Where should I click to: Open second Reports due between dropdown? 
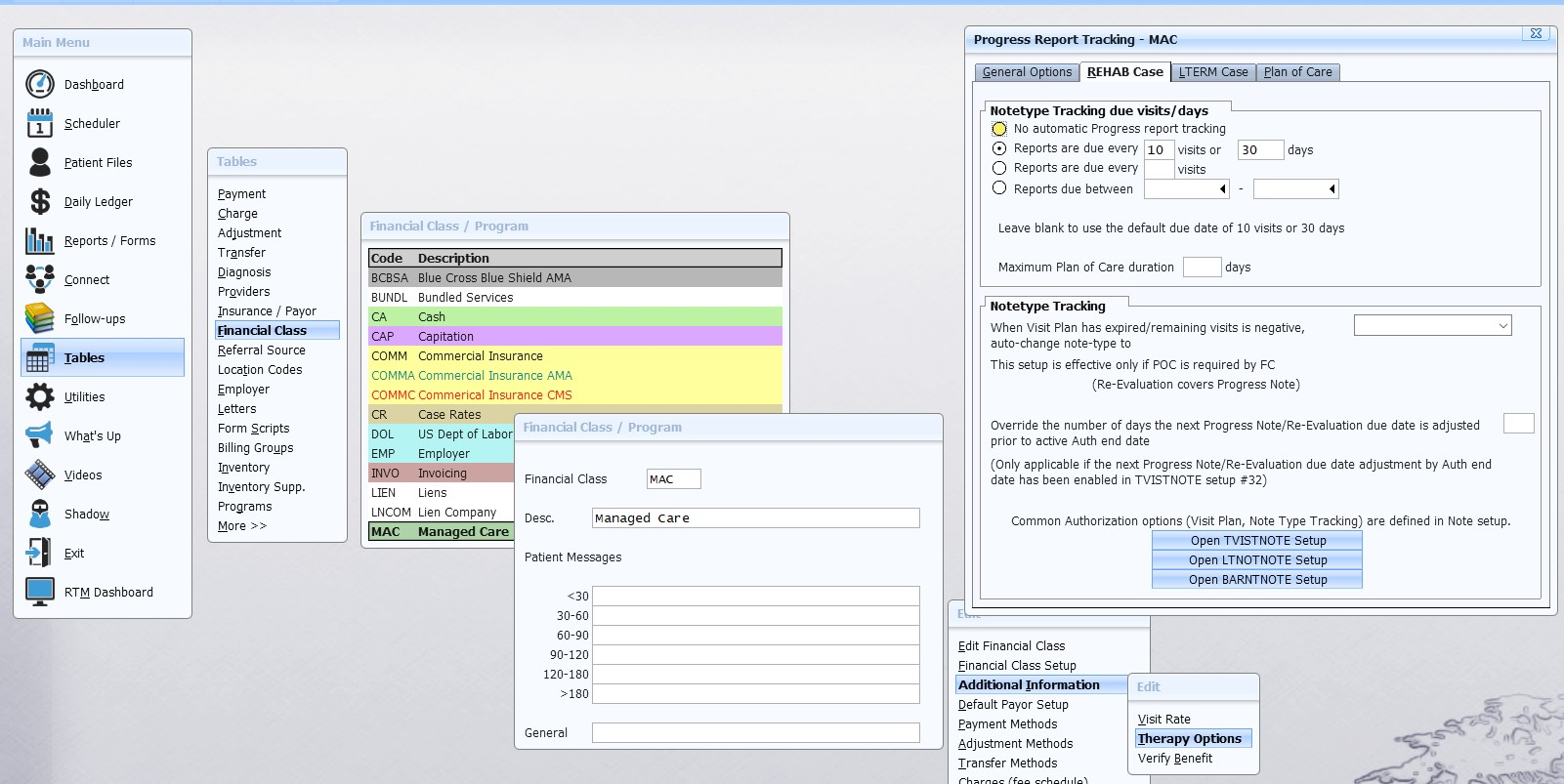(x=1332, y=188)
